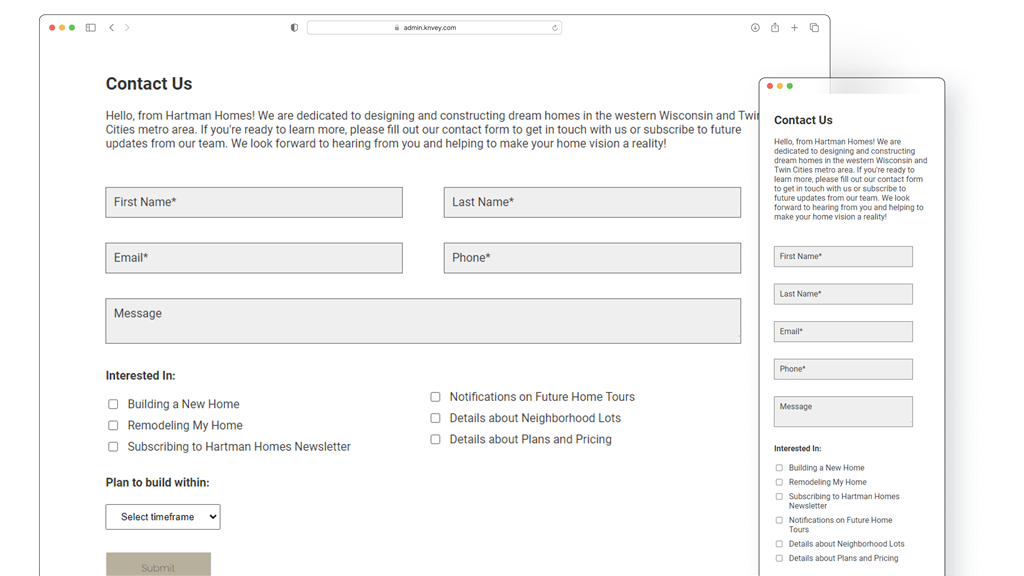Click Message box in small preview window
Screen dimensions: 1024x576
(843, 411)
